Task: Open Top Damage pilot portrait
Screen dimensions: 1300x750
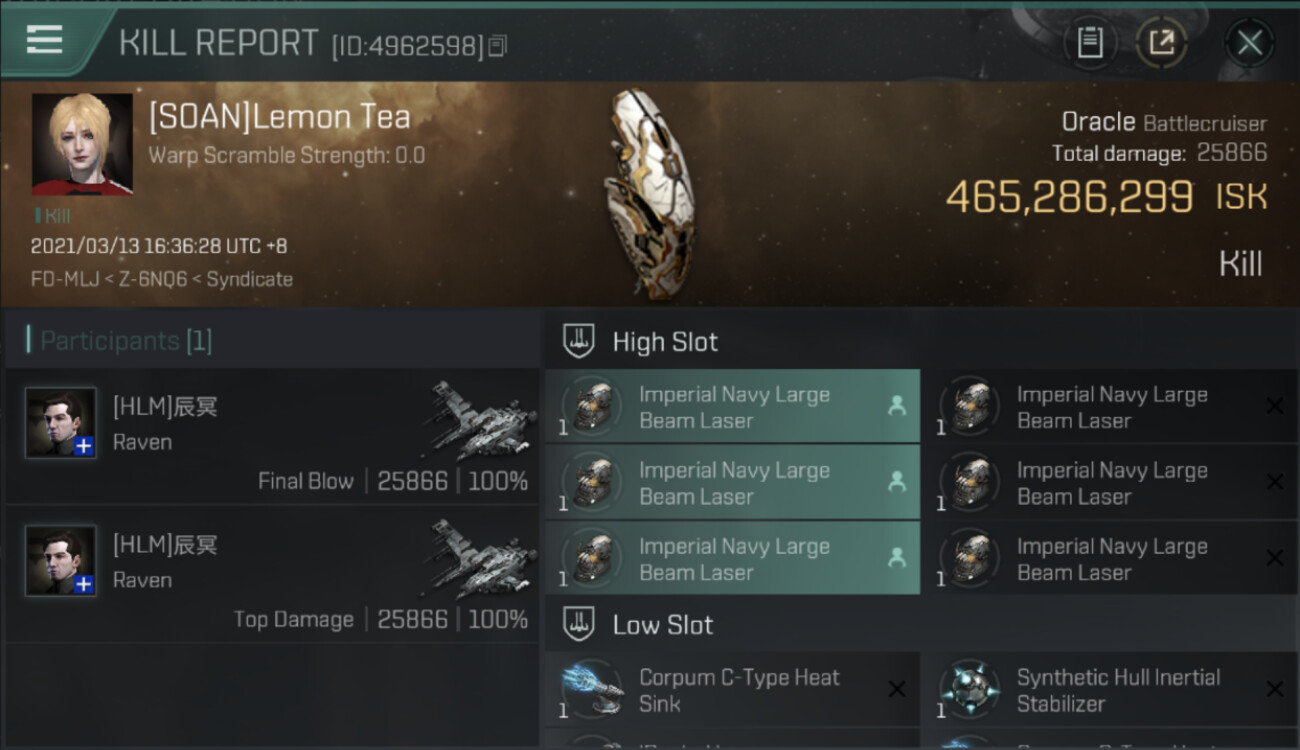Action: (x=61, y=560)
